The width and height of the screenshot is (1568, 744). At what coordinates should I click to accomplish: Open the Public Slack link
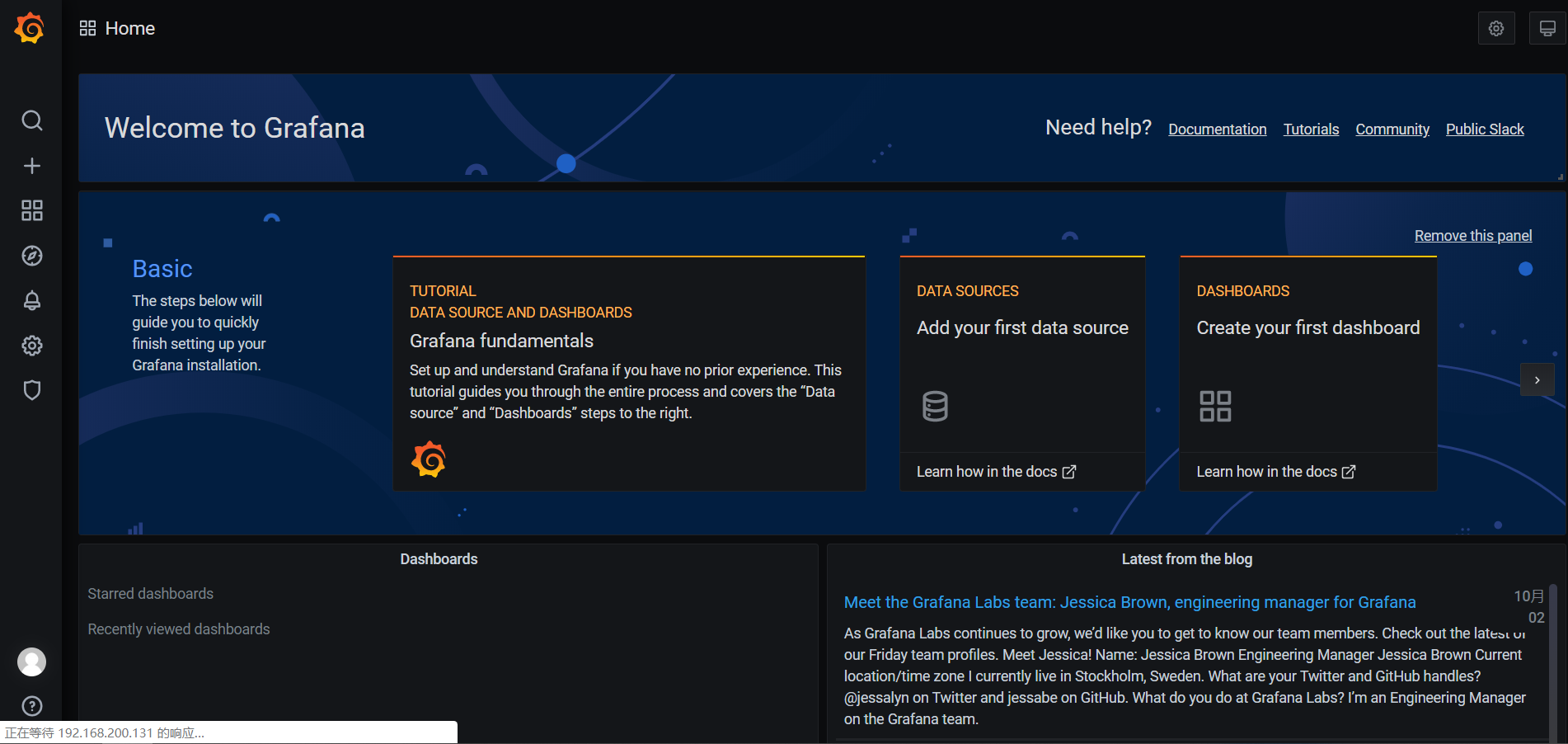click(x=1484, y=129)
